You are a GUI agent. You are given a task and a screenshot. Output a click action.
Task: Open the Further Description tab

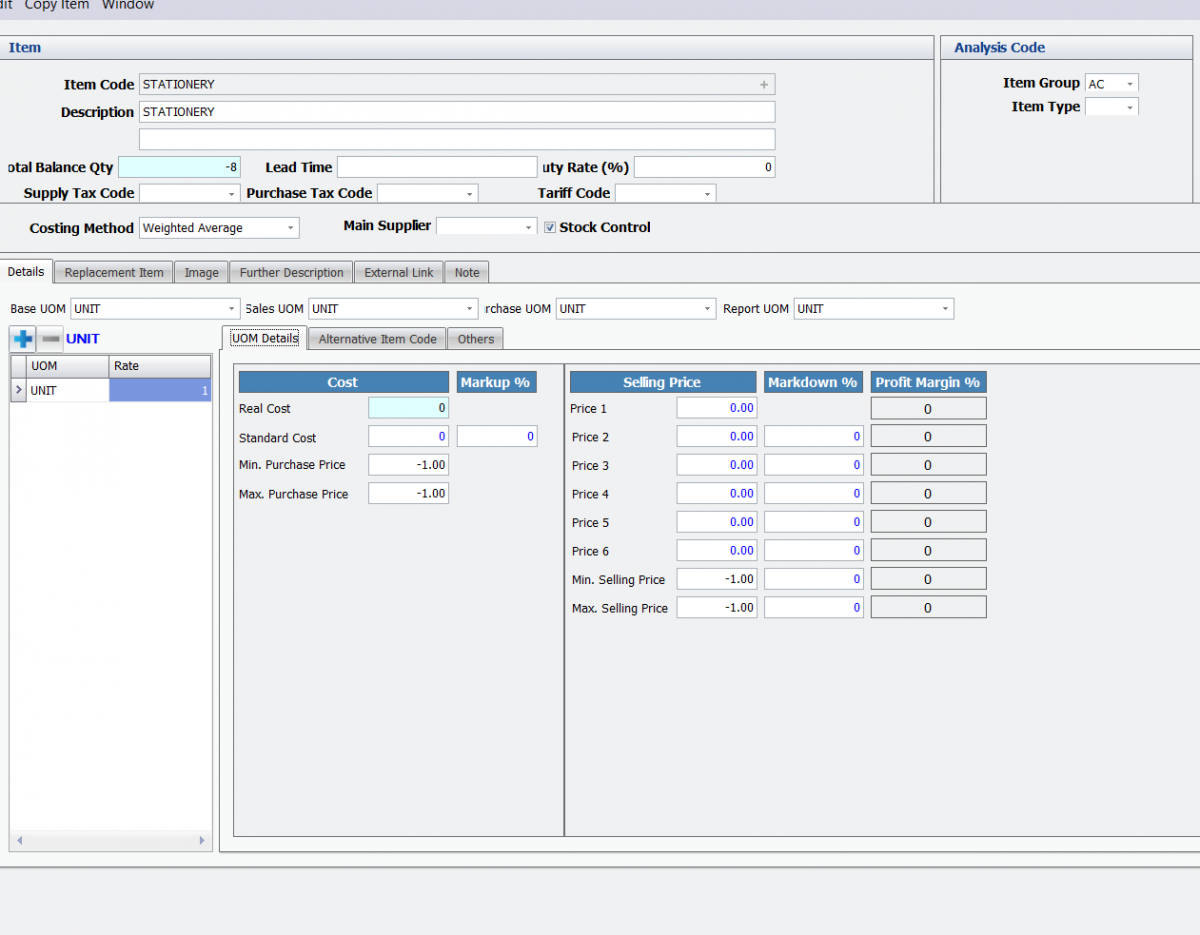[x=290, y=271]
